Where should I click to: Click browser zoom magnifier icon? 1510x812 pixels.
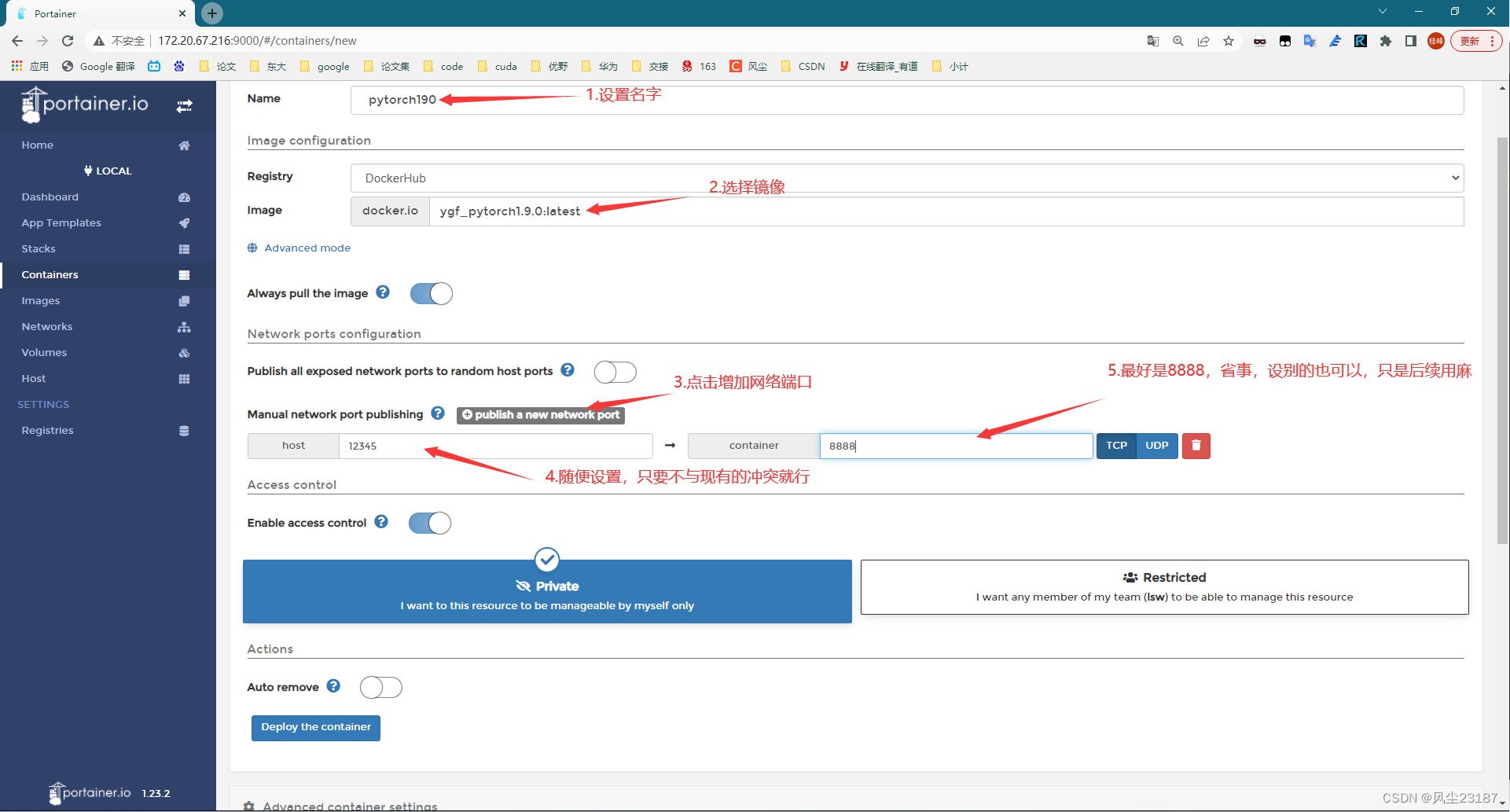1178,41
